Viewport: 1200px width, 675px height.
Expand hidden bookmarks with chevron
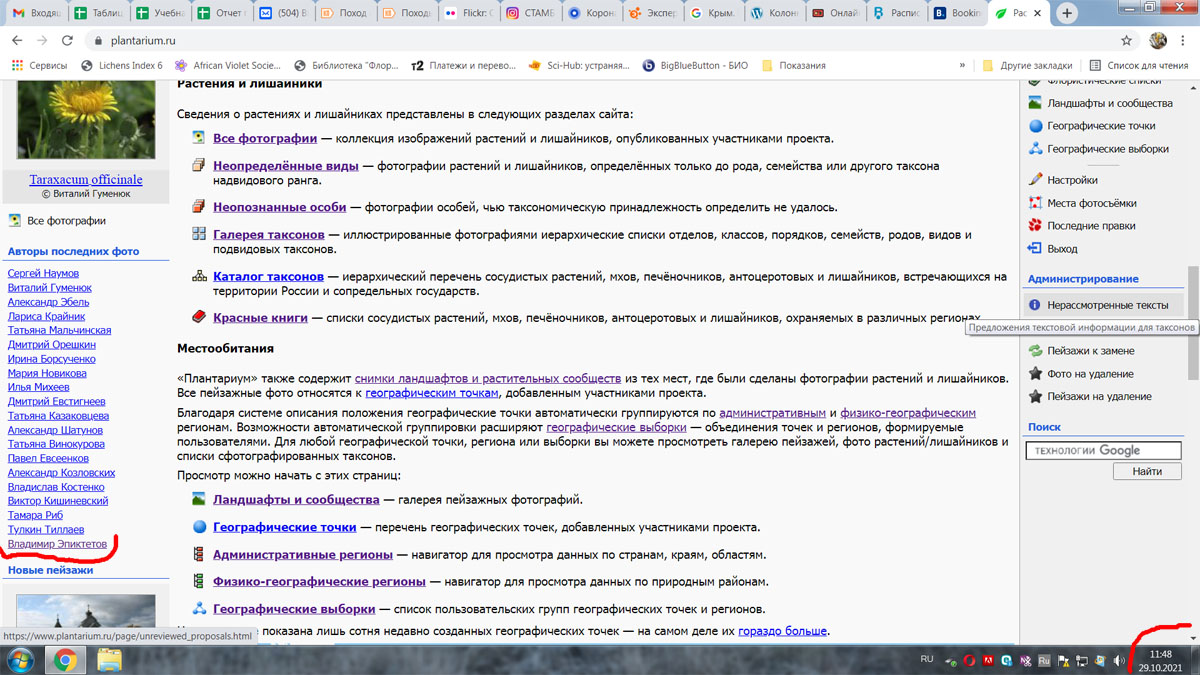pyautogui.click(x=962, y=66)
